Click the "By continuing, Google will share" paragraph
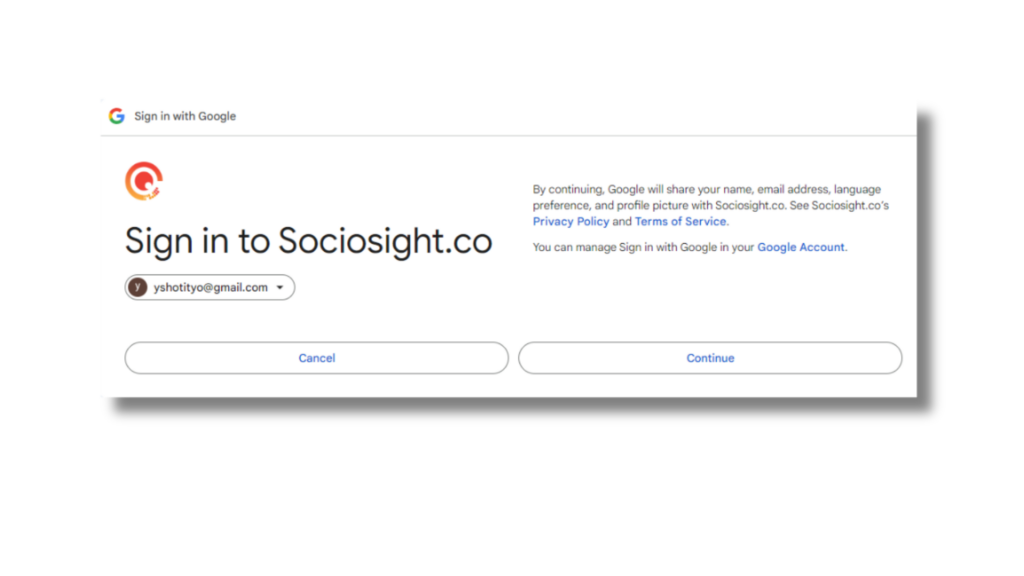Screen dimensions: 1024x576 point(711,205)
